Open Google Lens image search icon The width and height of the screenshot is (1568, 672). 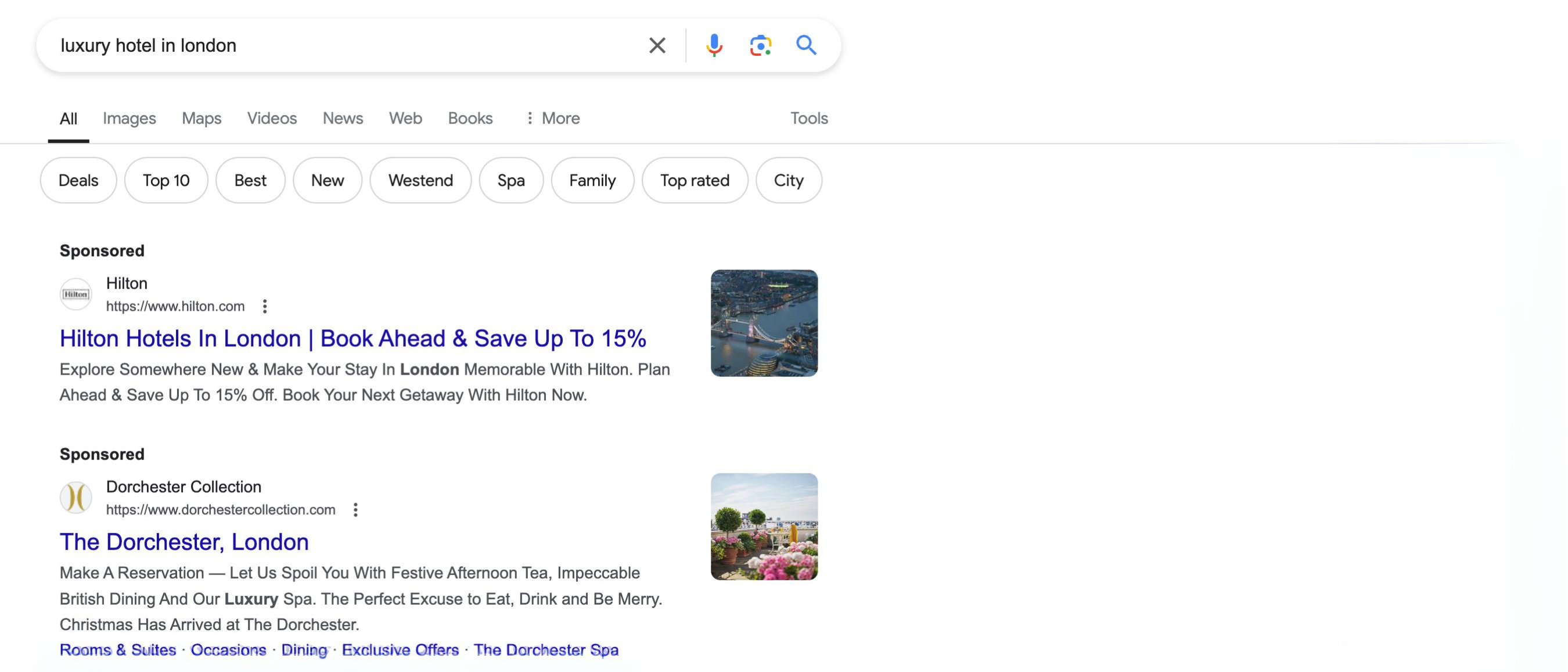coord(760,45)
